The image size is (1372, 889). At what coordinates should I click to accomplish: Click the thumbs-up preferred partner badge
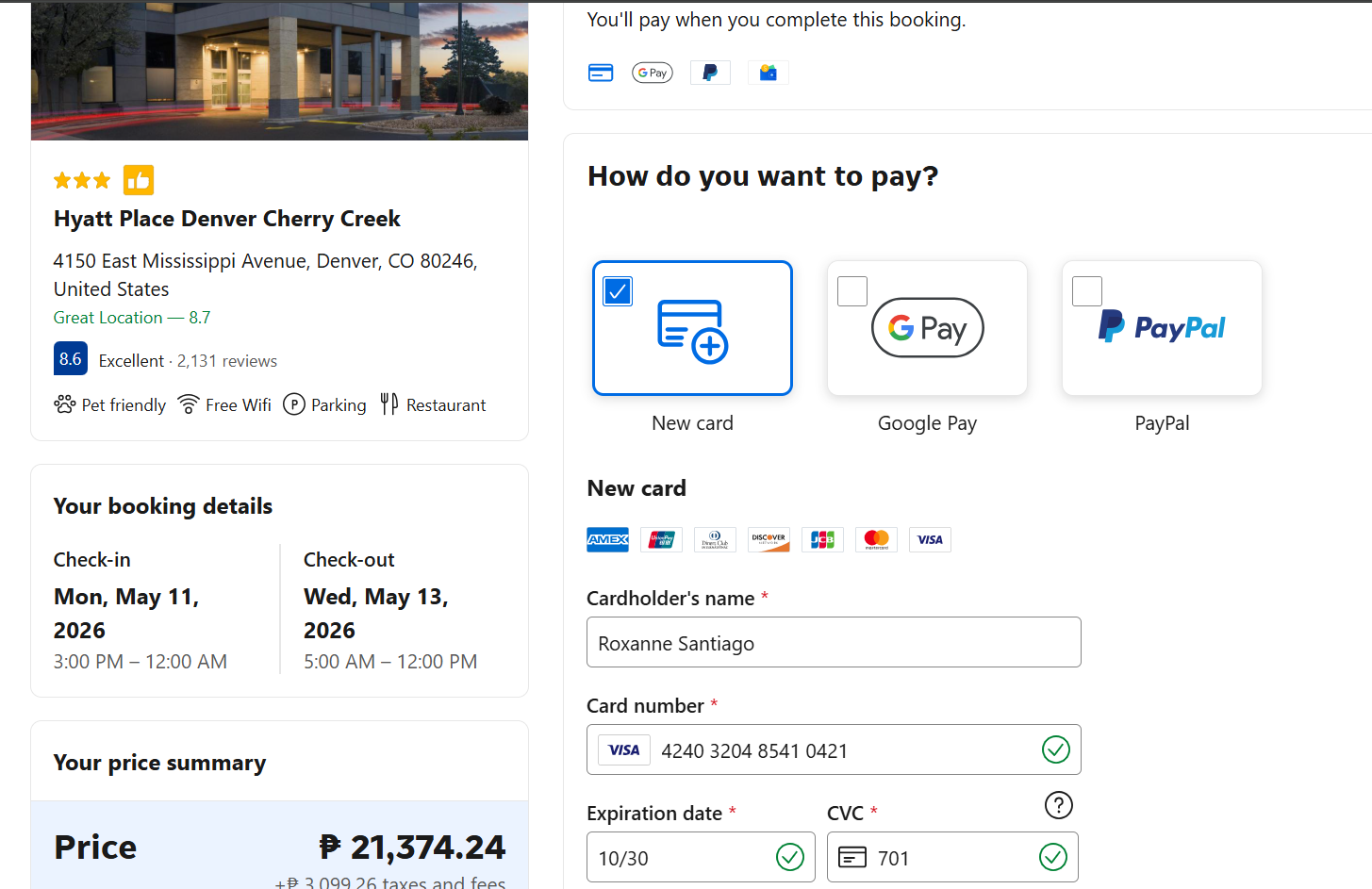pos(139,180)
